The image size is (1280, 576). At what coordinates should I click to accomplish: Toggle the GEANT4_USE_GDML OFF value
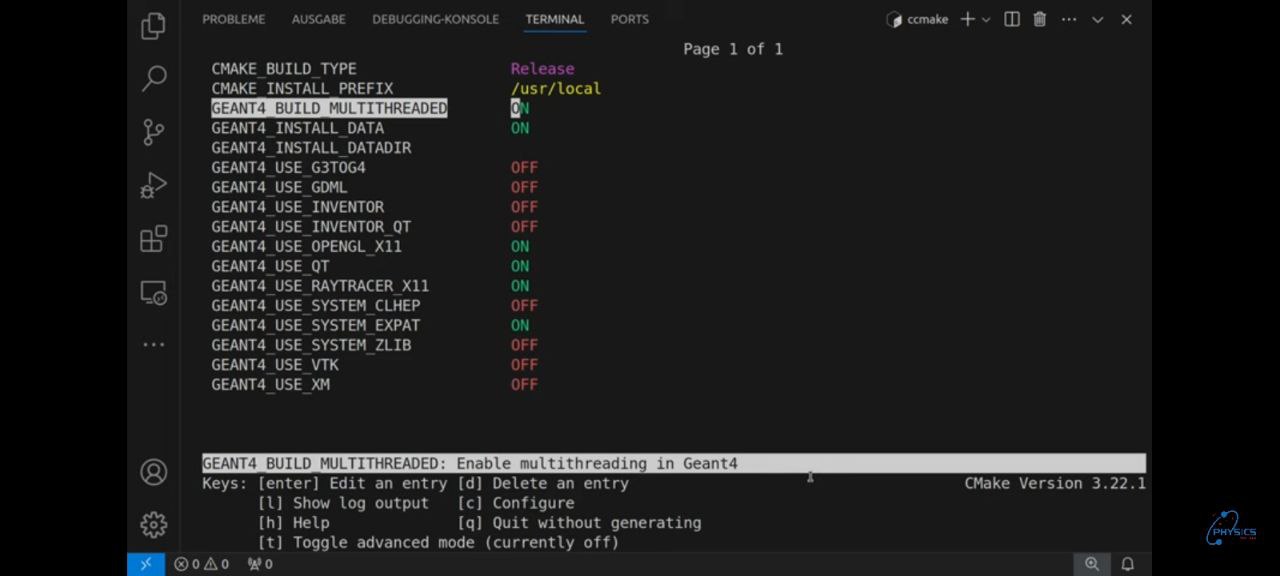tap(524, 187)
